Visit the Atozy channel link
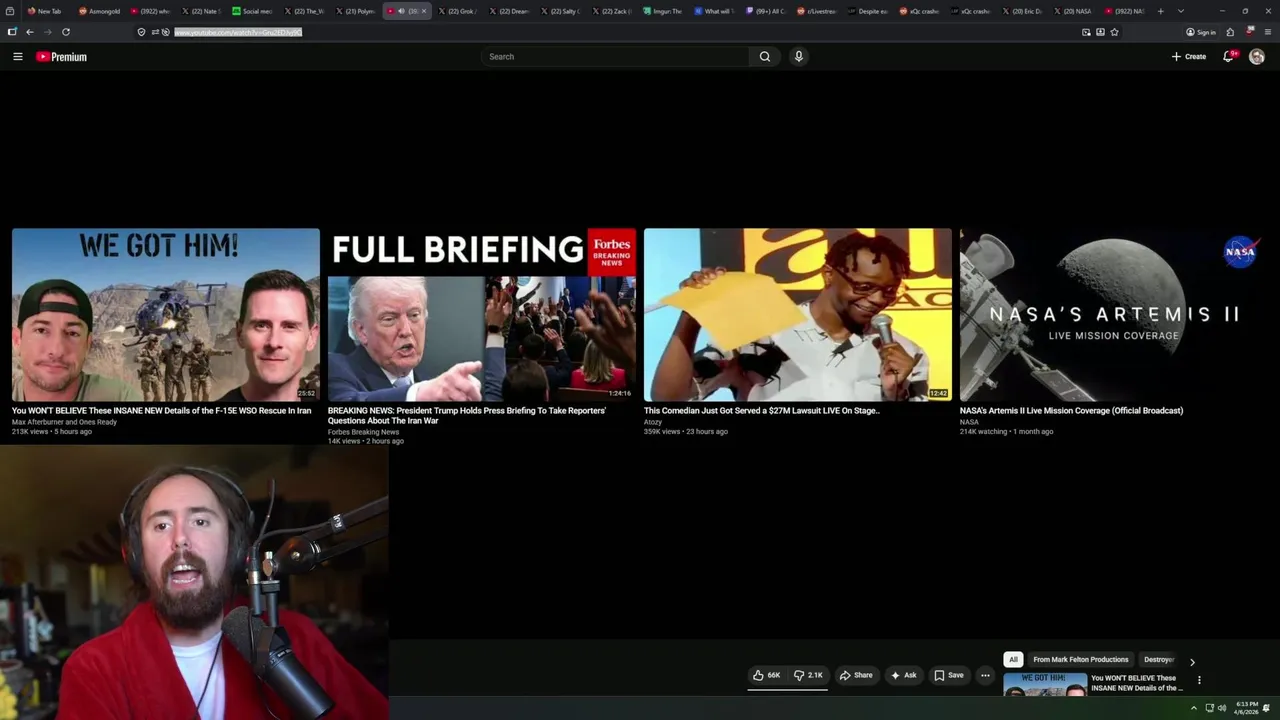Screen dimensions: 1280x720 (653, 422)
